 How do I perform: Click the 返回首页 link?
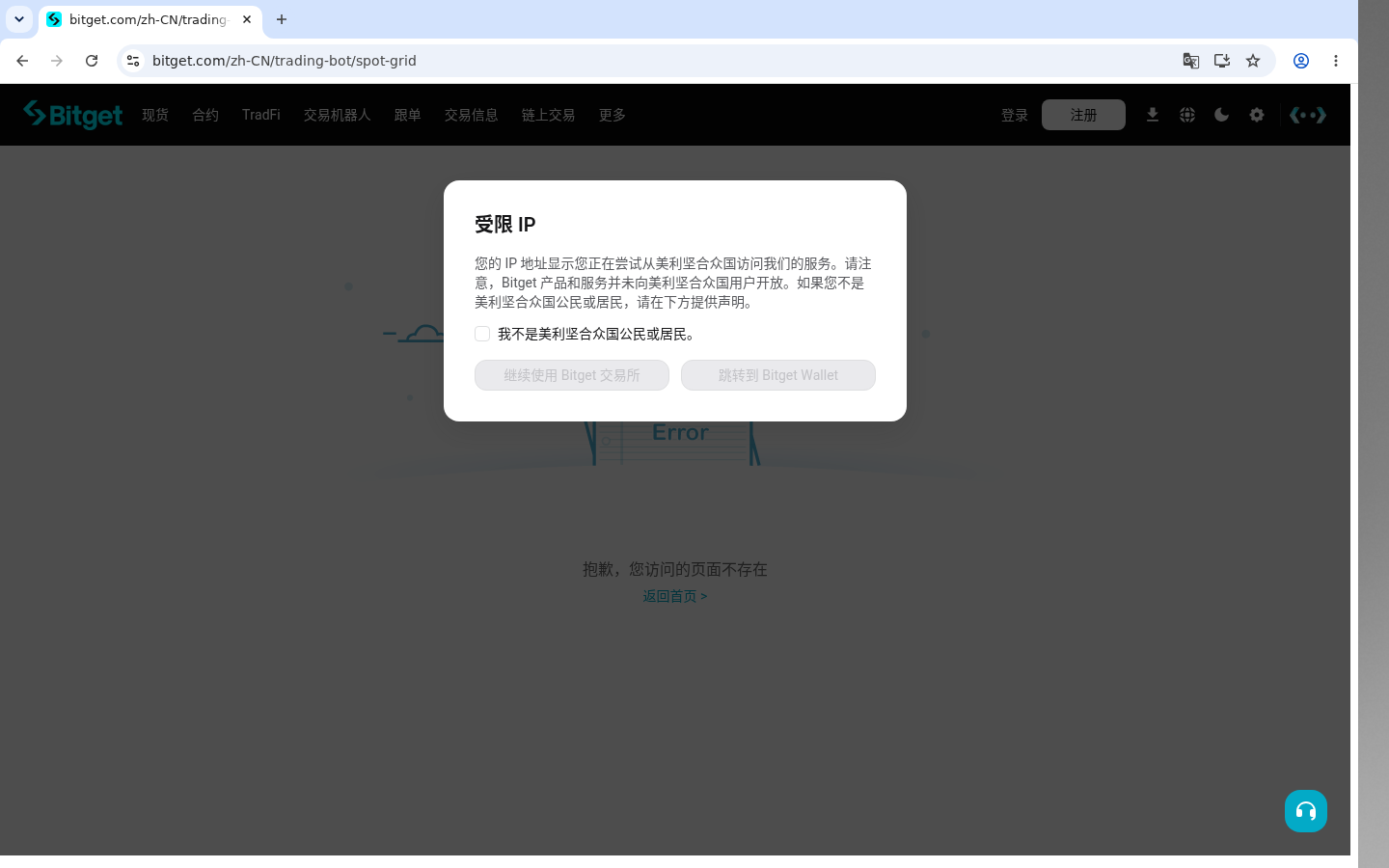click(x=675, y=596)
